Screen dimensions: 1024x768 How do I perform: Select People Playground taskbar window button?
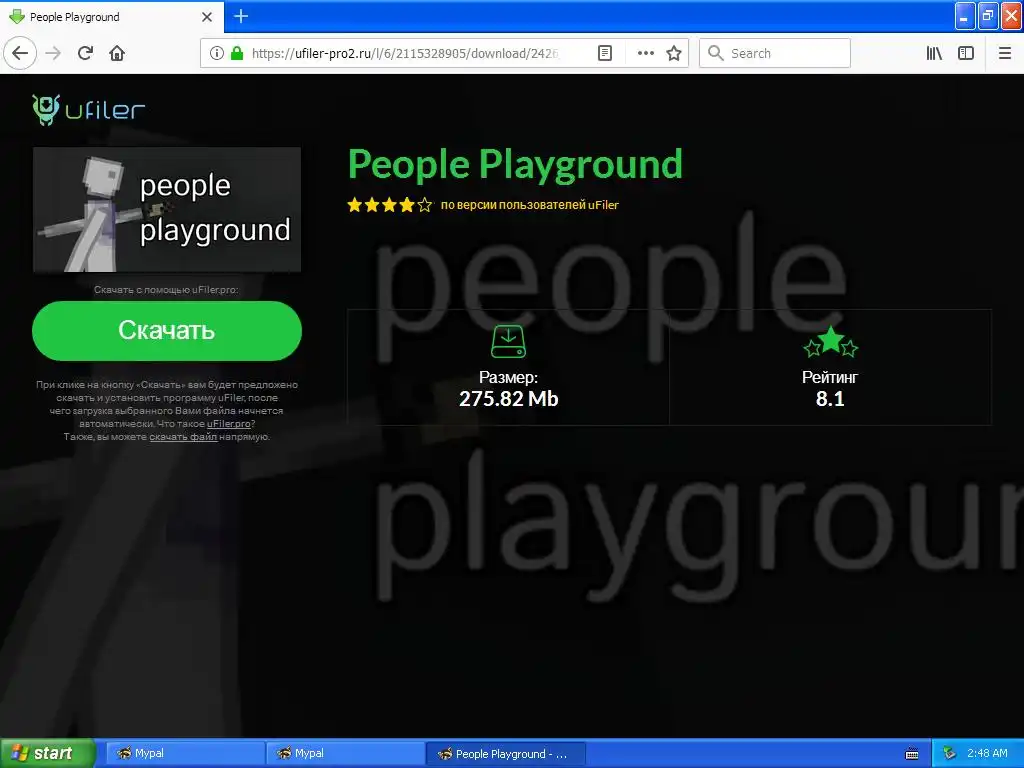point(505,753)
